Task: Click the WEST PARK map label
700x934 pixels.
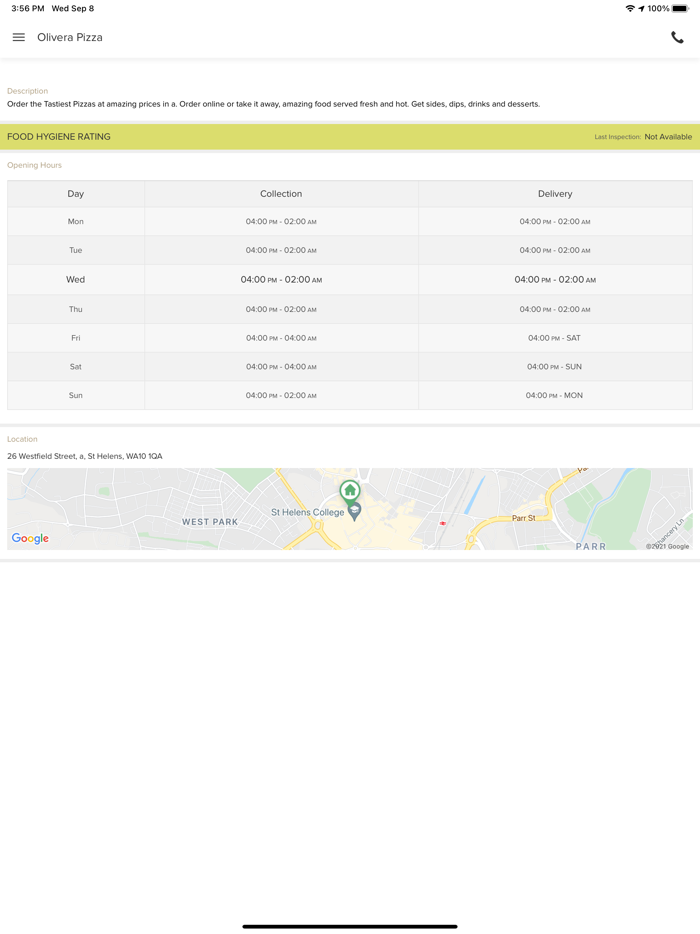Action: pos(210,522)
